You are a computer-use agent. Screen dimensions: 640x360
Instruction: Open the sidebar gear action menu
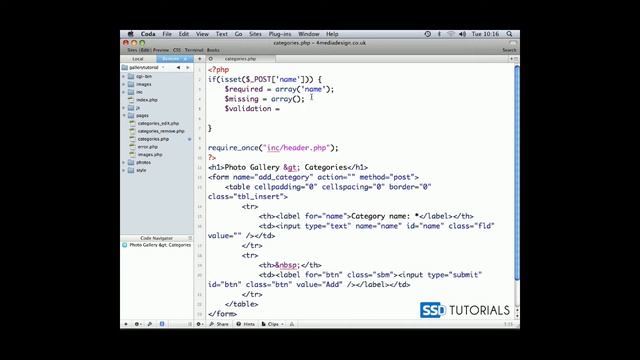pos(138,324)
